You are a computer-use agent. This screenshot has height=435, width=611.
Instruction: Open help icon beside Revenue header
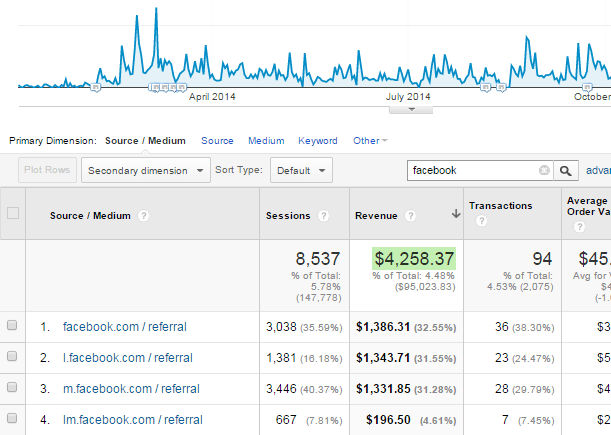click(410, 216)
